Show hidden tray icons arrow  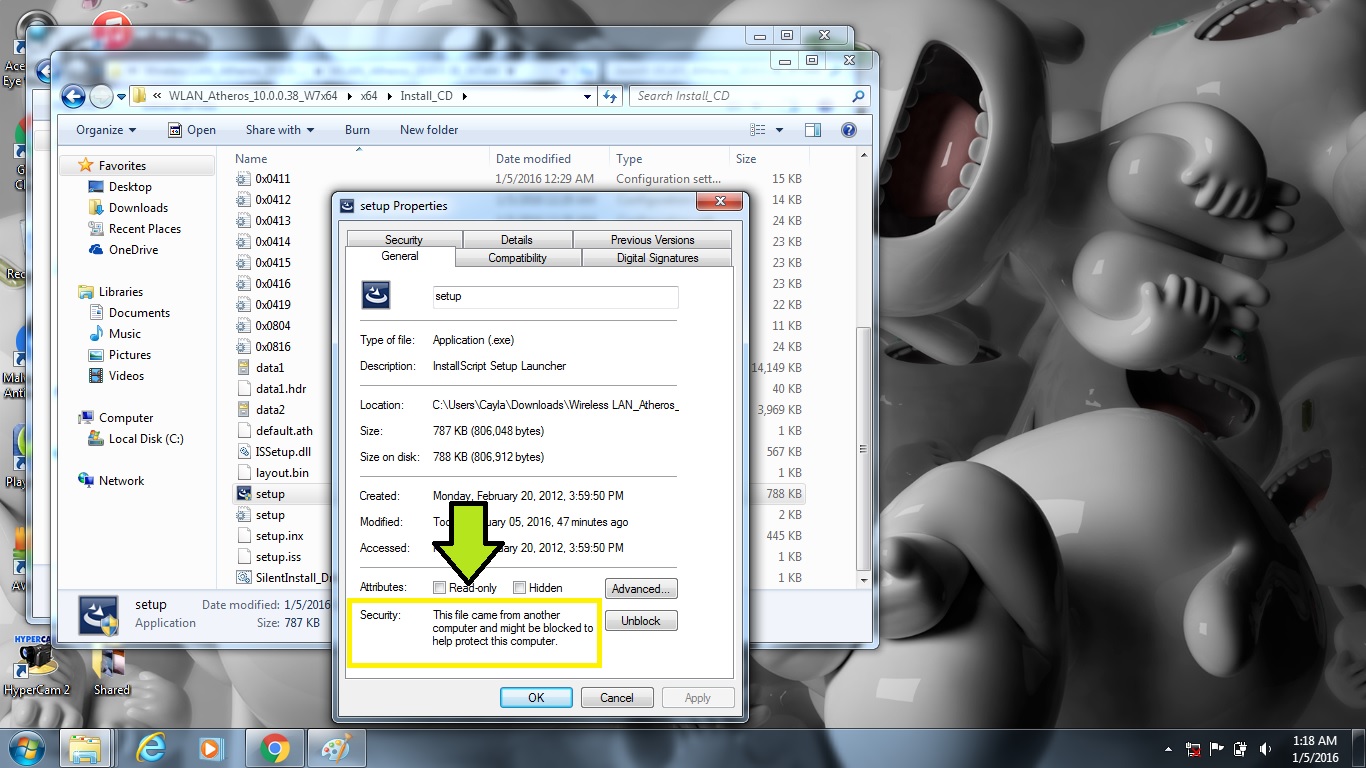(1169, 749)
